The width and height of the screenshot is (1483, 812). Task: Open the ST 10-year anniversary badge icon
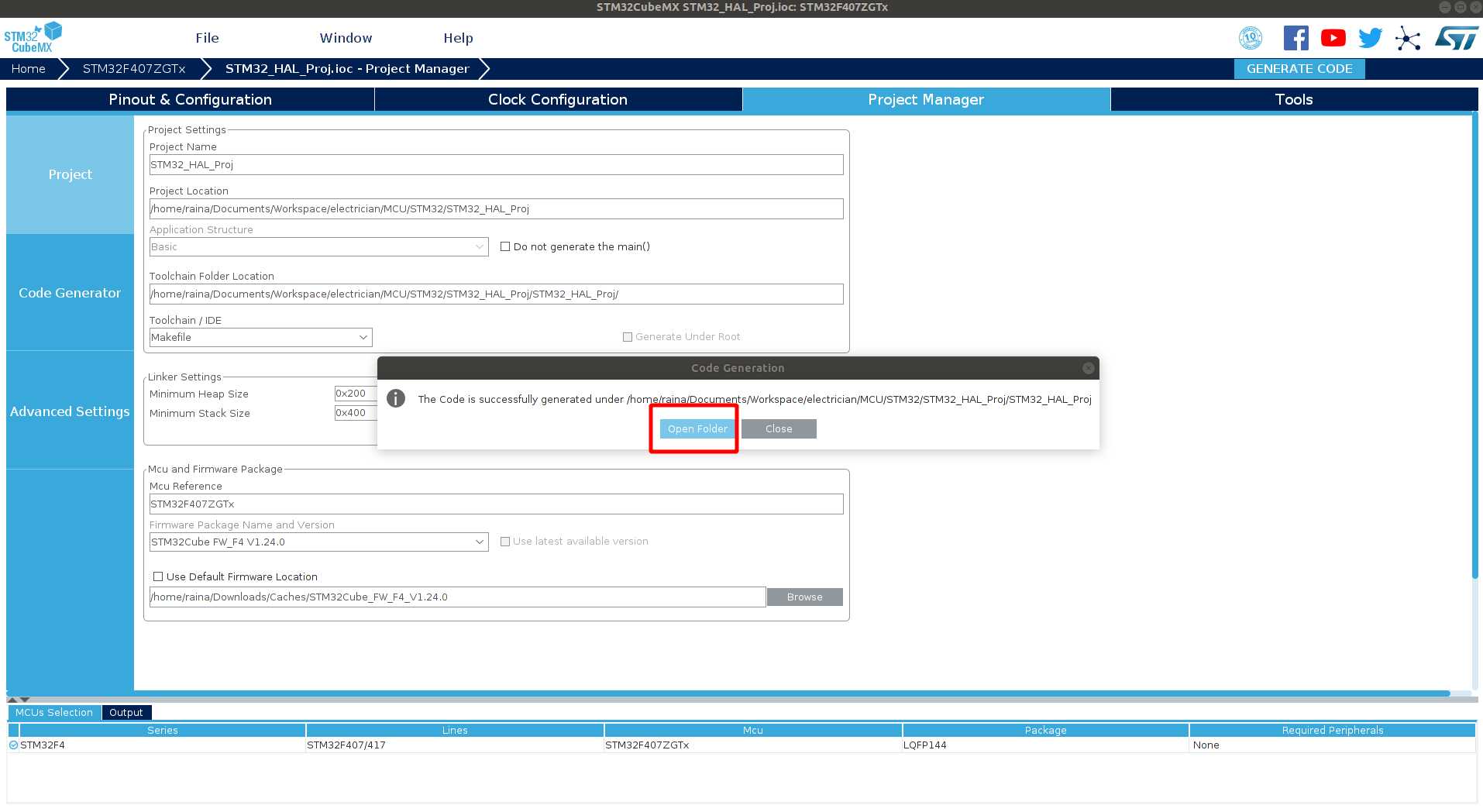1251,38
